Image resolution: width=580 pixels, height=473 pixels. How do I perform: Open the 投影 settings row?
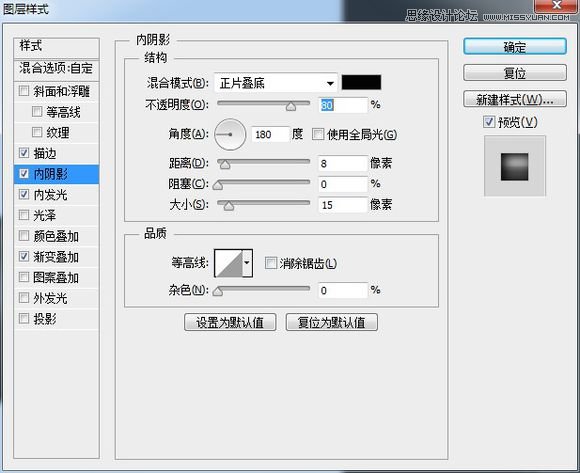click(57, 319)
